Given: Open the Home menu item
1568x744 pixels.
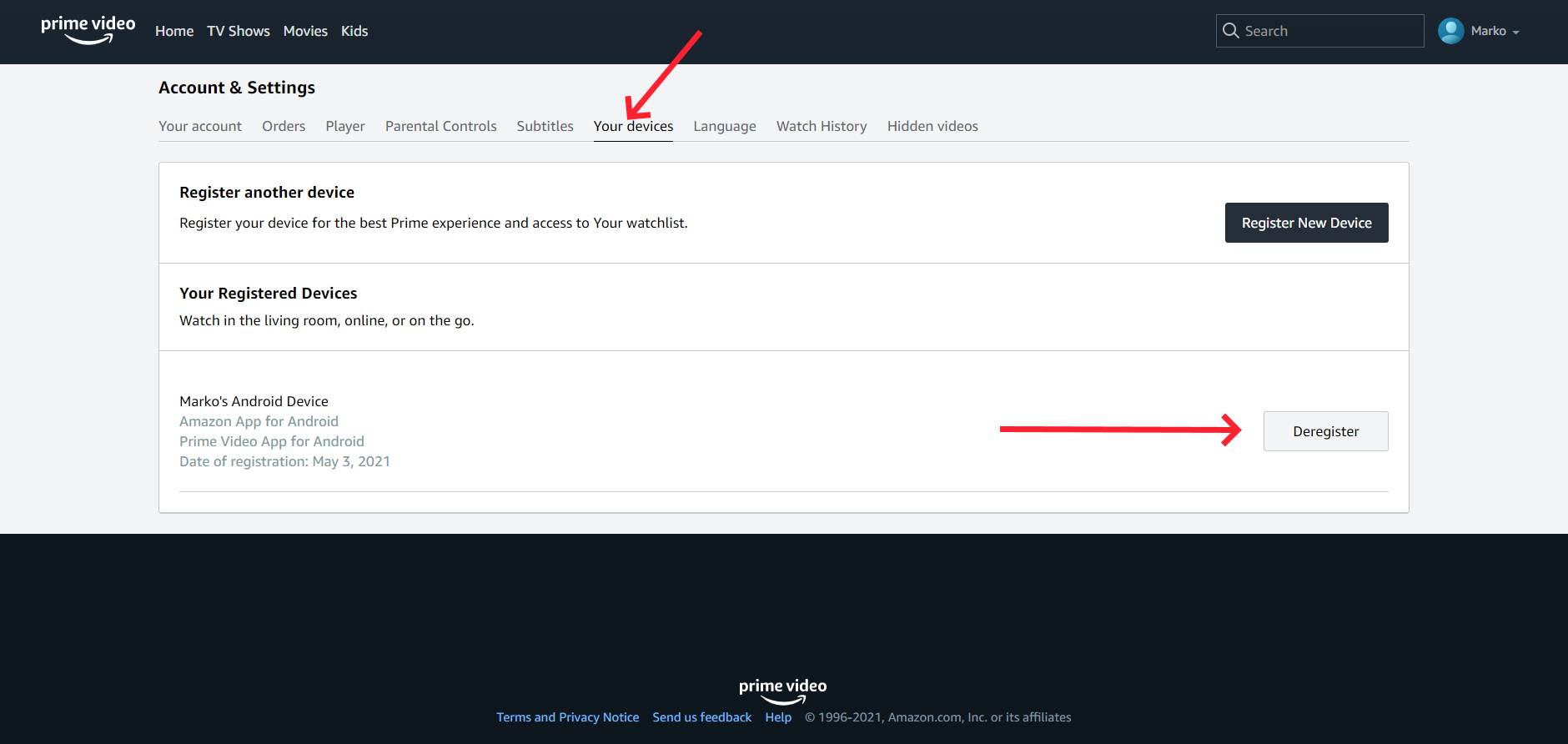Looking at the screenshot, I should (x=173, y=31).
